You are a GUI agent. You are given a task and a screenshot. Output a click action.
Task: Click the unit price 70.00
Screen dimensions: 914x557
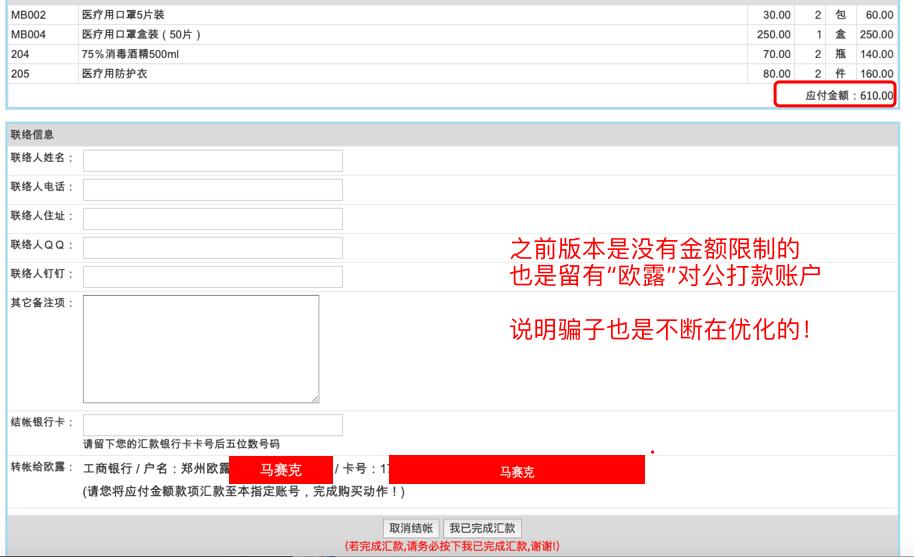[776, 54]
